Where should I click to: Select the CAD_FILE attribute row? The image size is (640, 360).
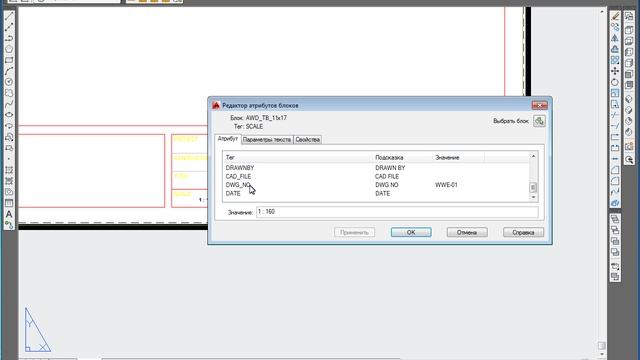376,176
